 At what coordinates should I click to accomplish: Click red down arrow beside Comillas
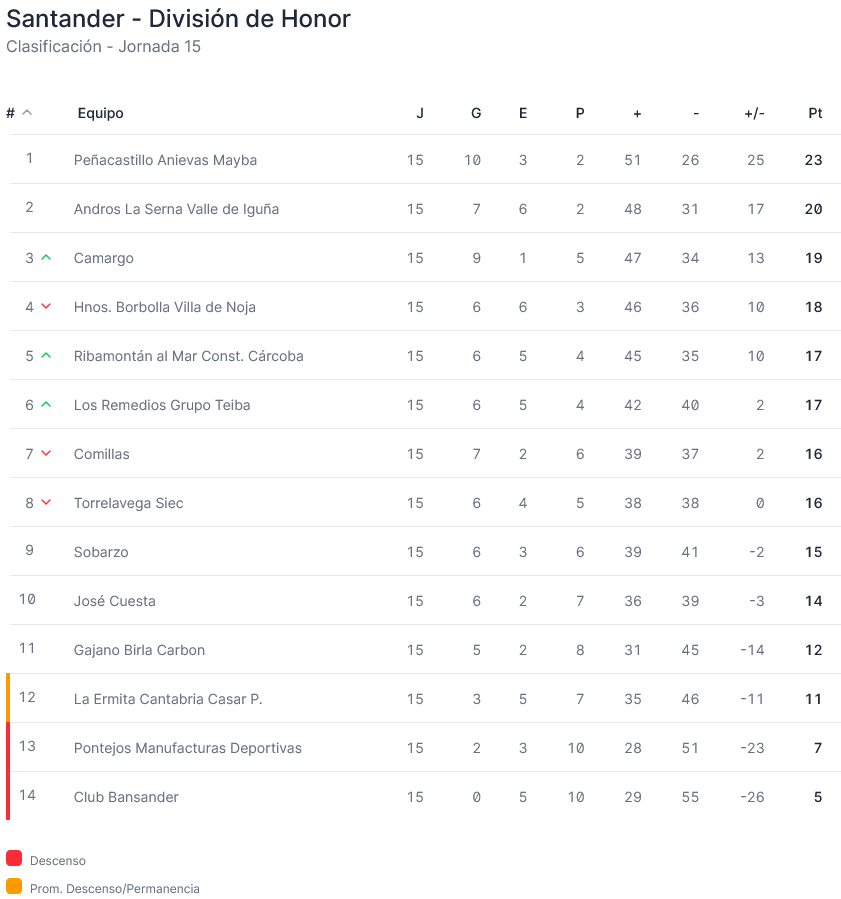pos(46,454)
